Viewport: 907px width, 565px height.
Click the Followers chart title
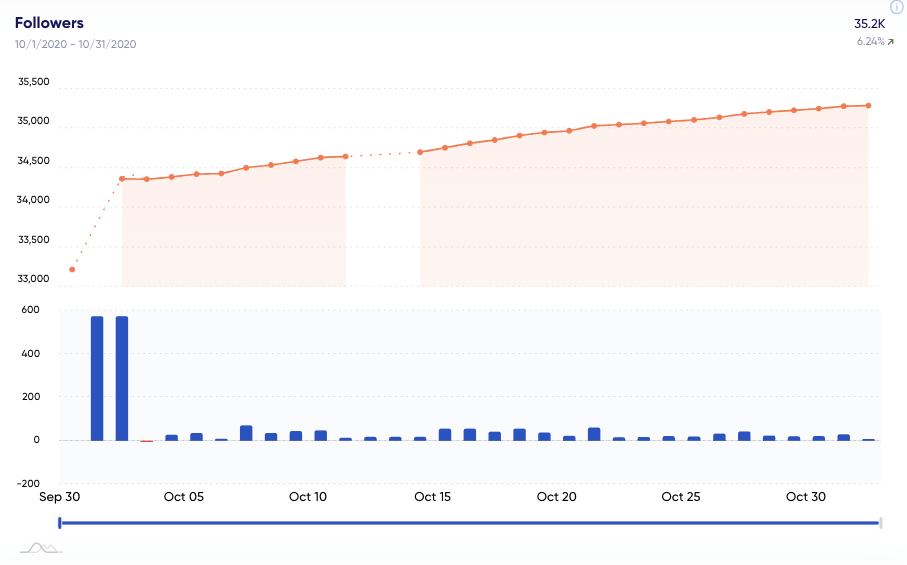tap(49, 22)
